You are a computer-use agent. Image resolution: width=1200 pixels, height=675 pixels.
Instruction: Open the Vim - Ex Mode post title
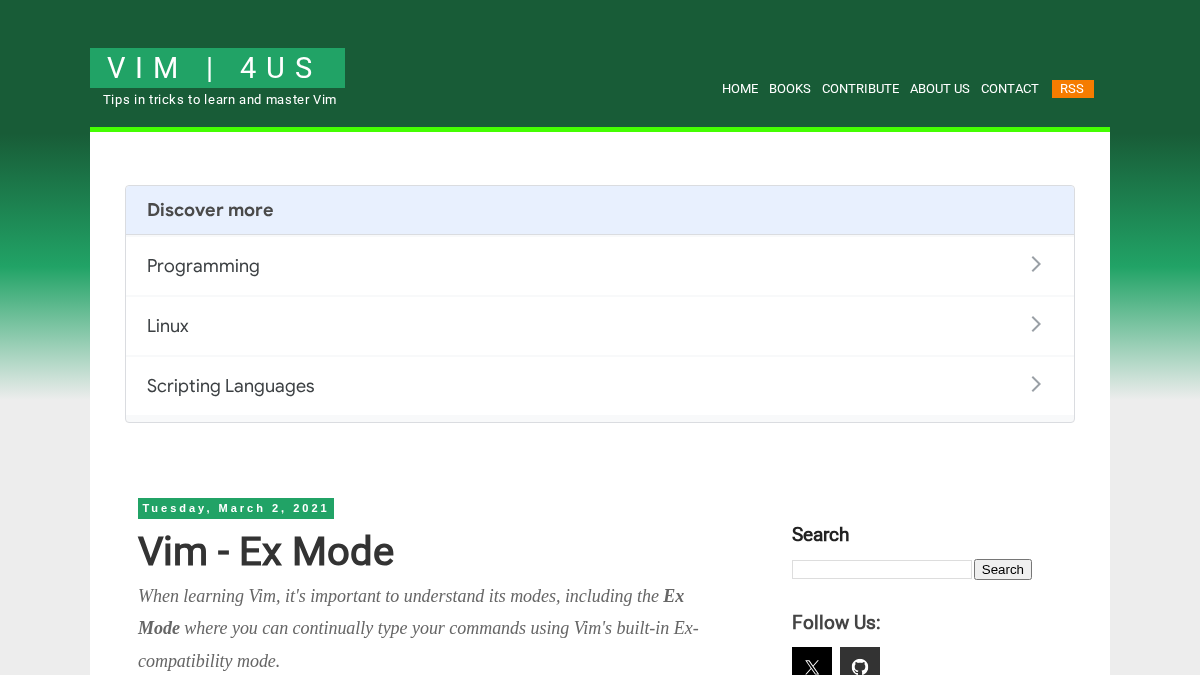266,551
